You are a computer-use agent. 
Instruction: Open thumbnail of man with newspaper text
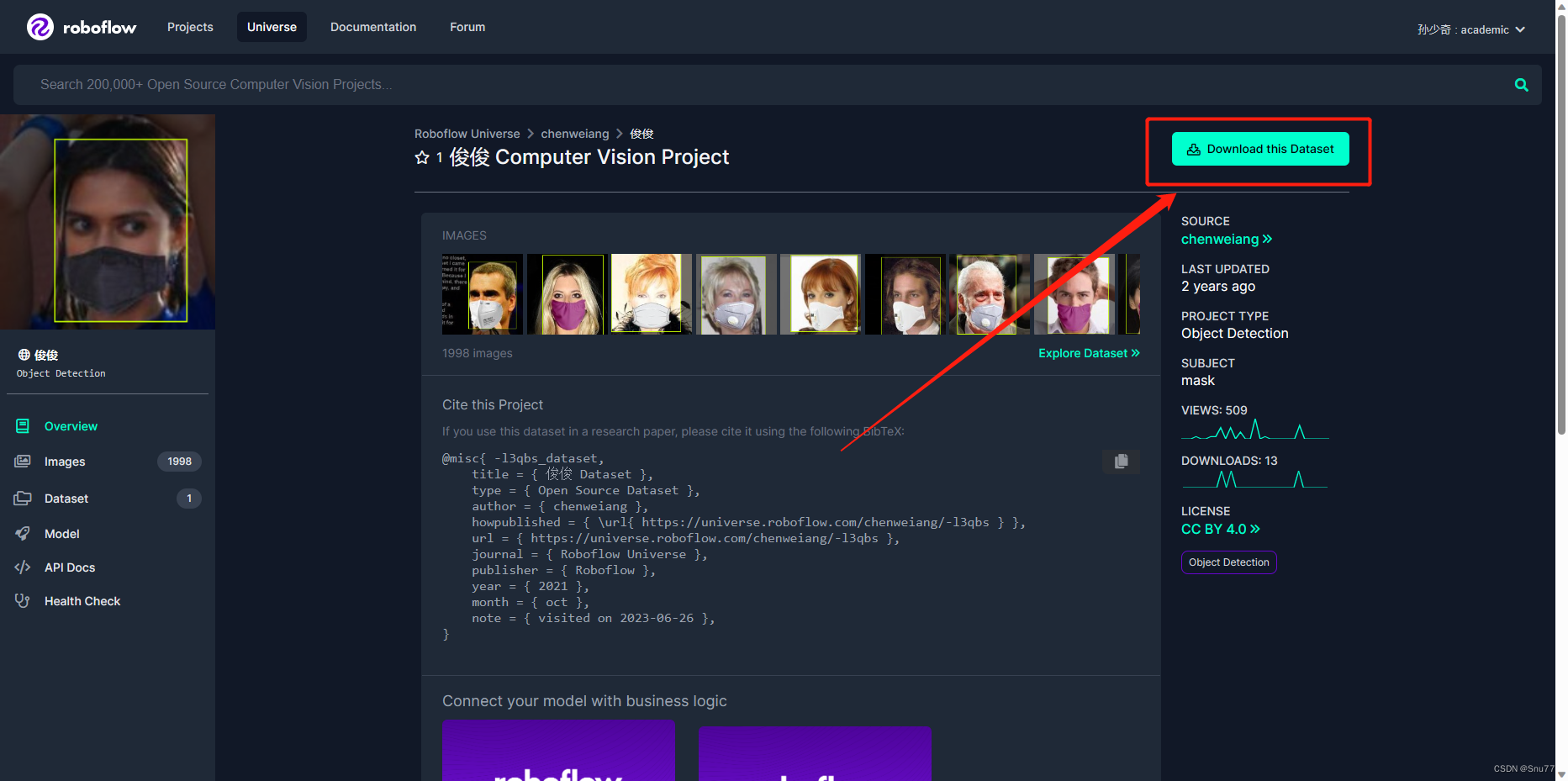[x=483, y=294]
